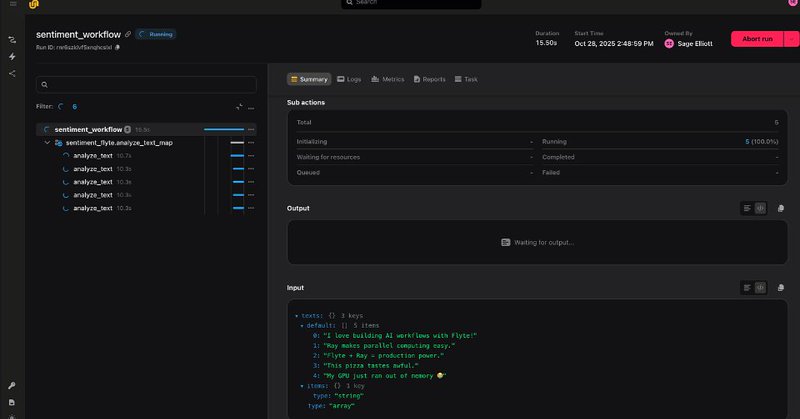The image size is (800, 419).
Task: Select sentiment_flyte.analyze_text_map tree row
Action: point(146,143)
